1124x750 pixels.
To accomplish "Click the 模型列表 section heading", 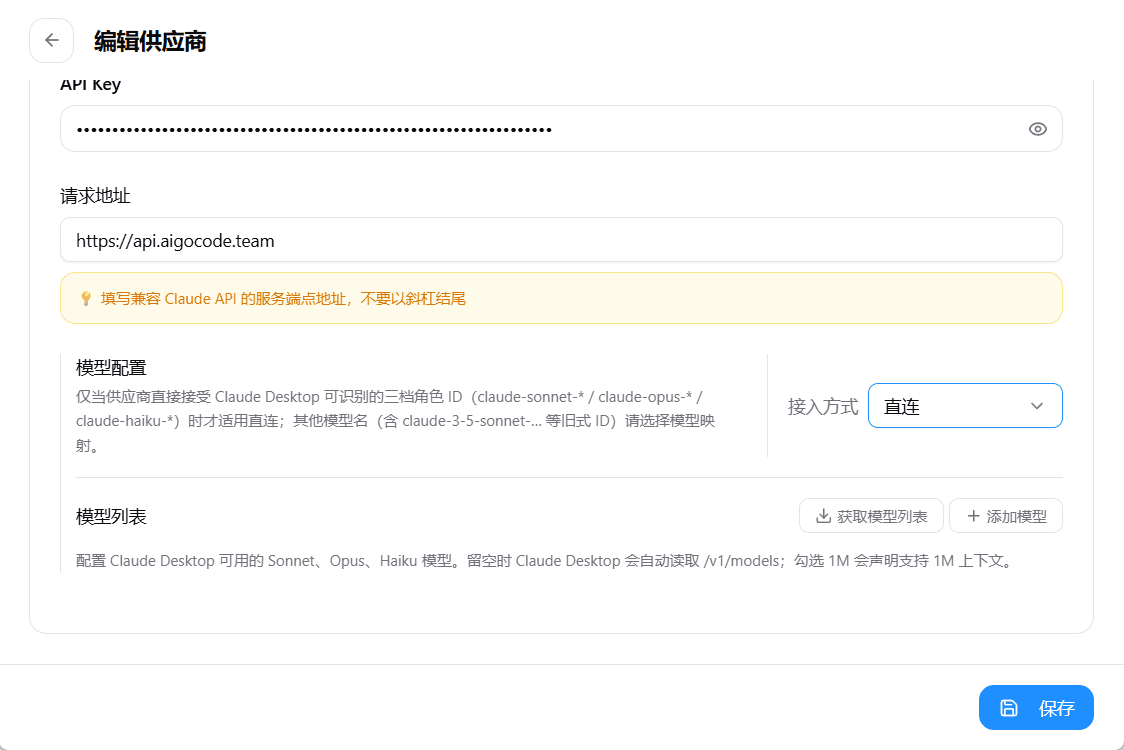I will [111, 517].
